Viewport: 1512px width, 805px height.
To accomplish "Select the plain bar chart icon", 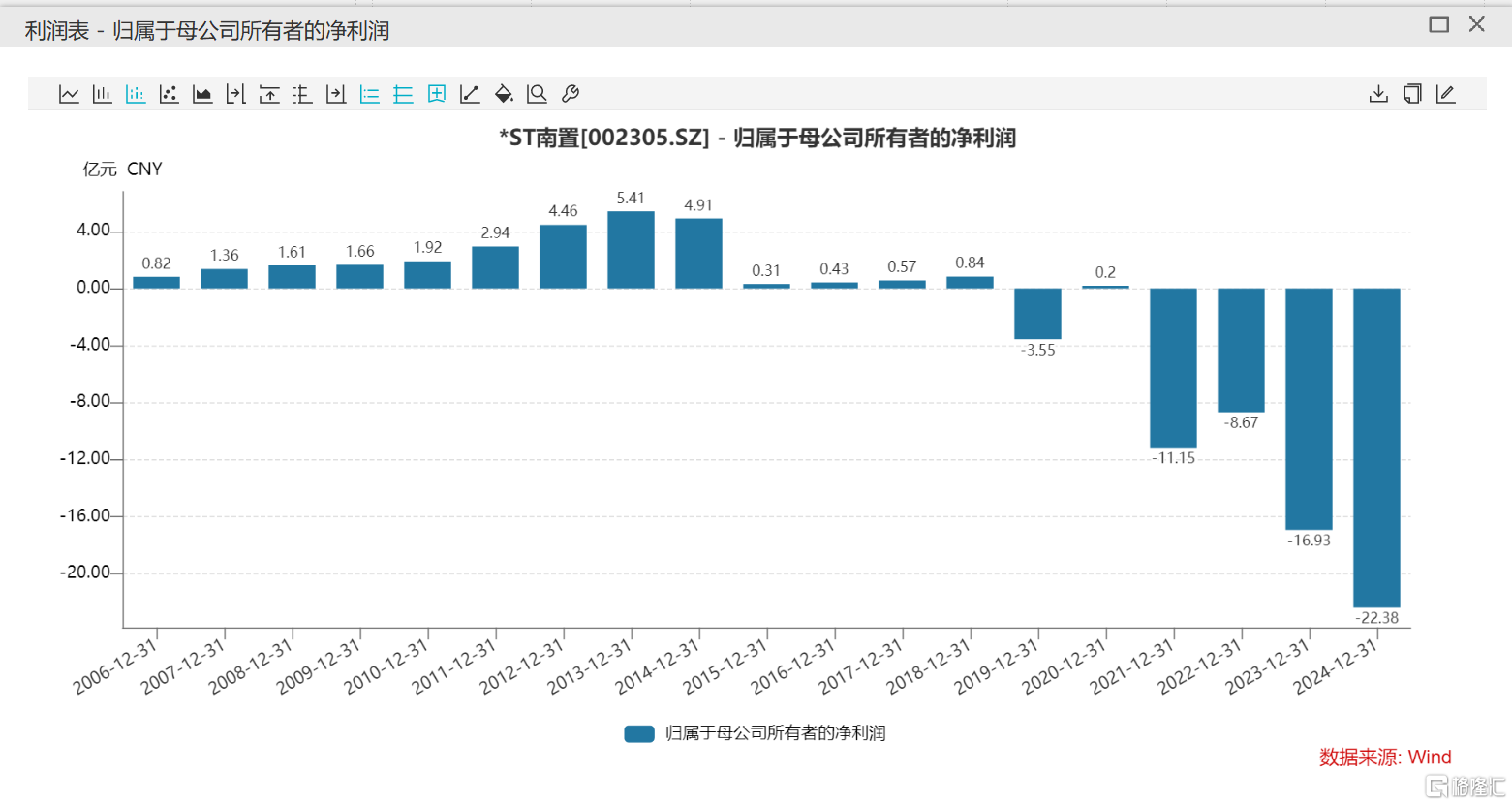I will (102, 94).
